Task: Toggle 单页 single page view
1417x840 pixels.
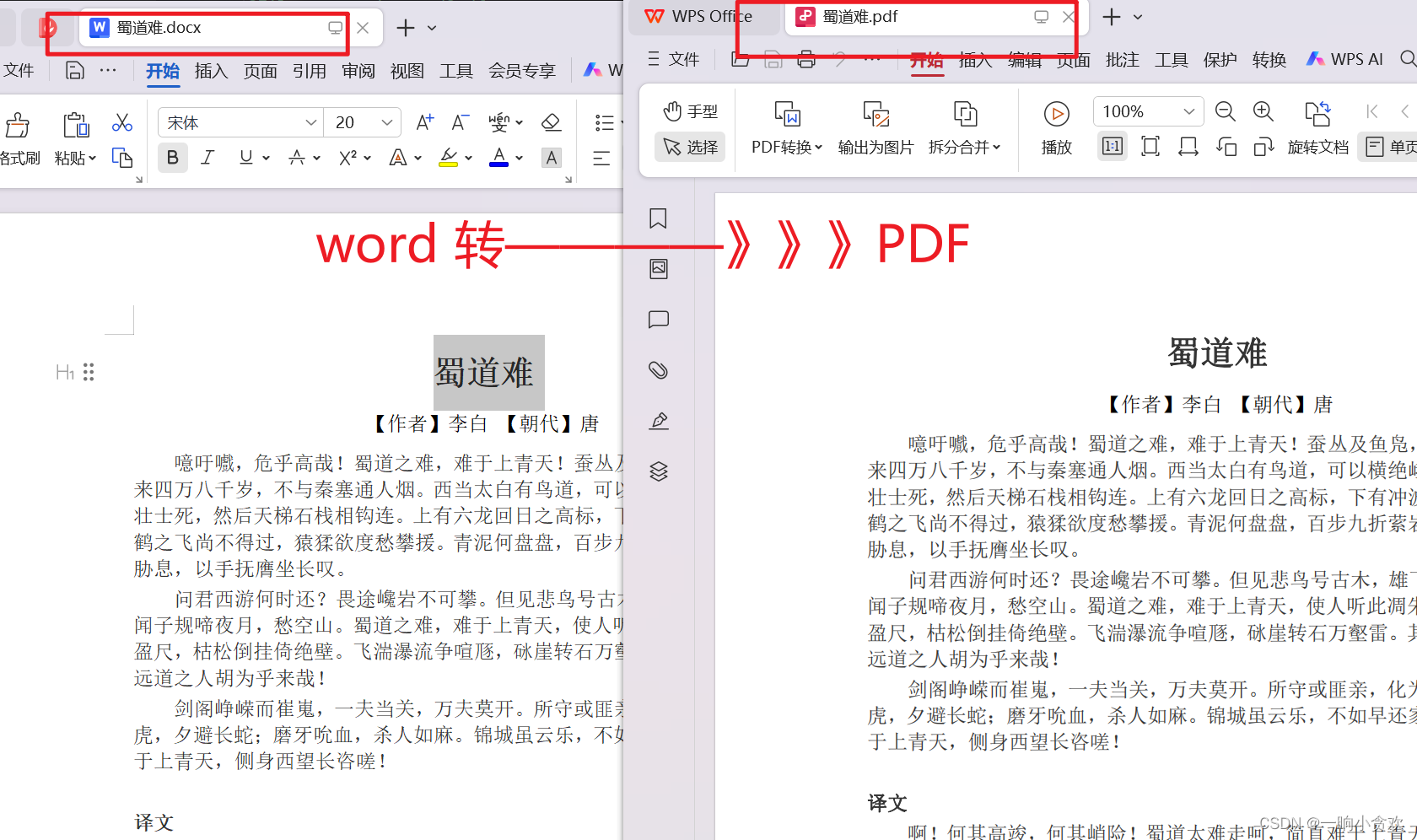Action: pos(1390,147)
